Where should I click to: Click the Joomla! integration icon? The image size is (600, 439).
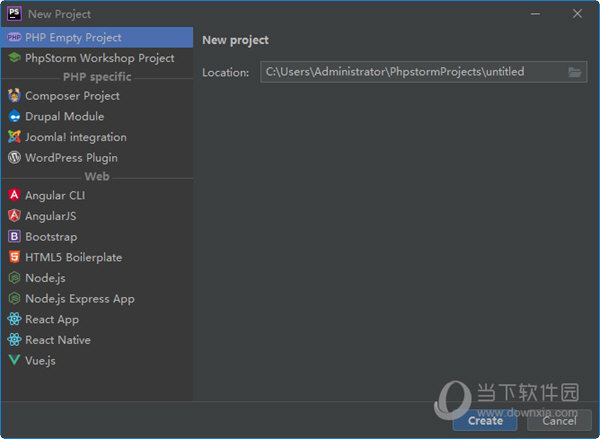pos(14,137)
